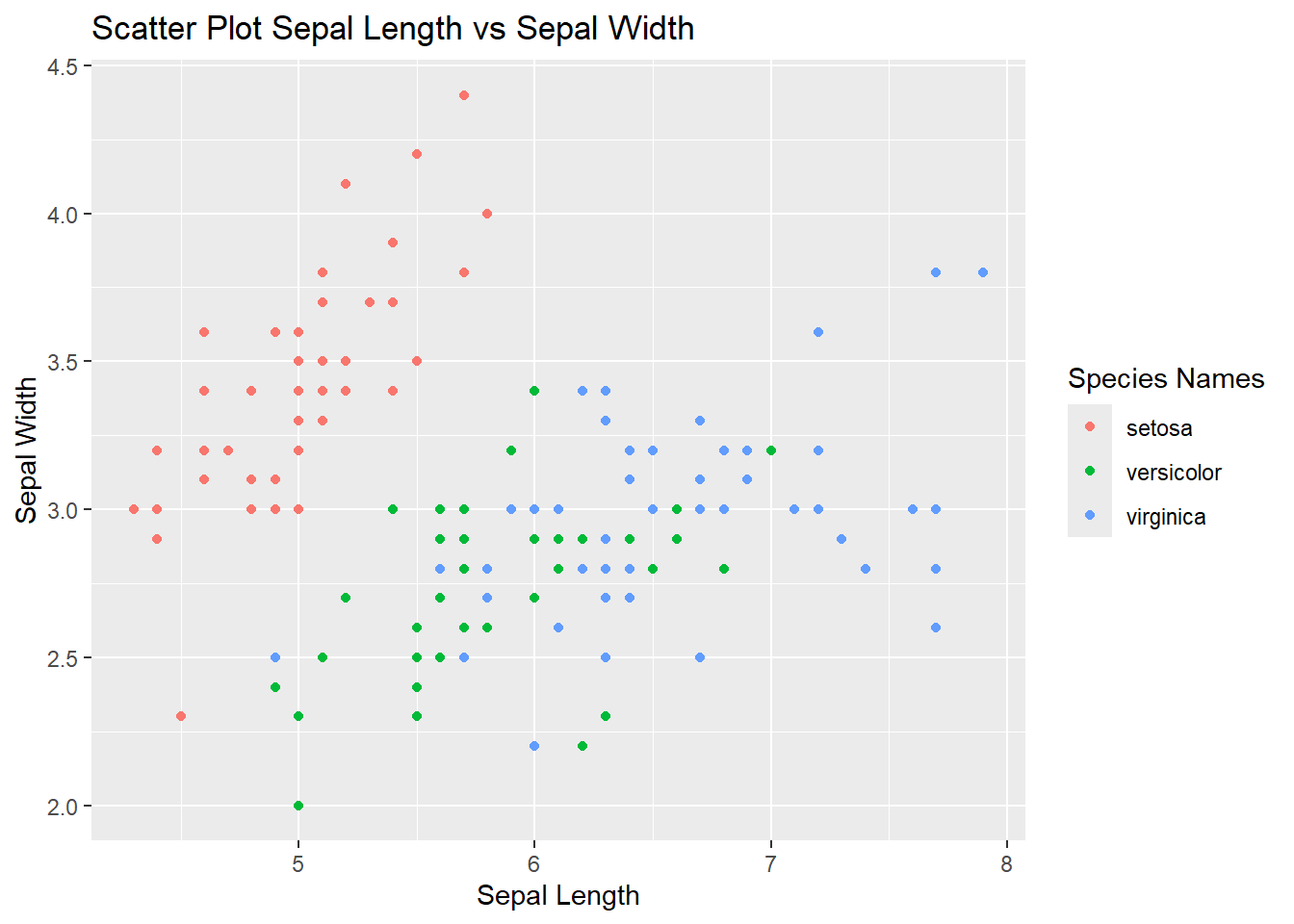Click the 8 x-axis tick label
Image resolution: width=1294 pixels, height=924 pixels.
(x=1006, y=864)
